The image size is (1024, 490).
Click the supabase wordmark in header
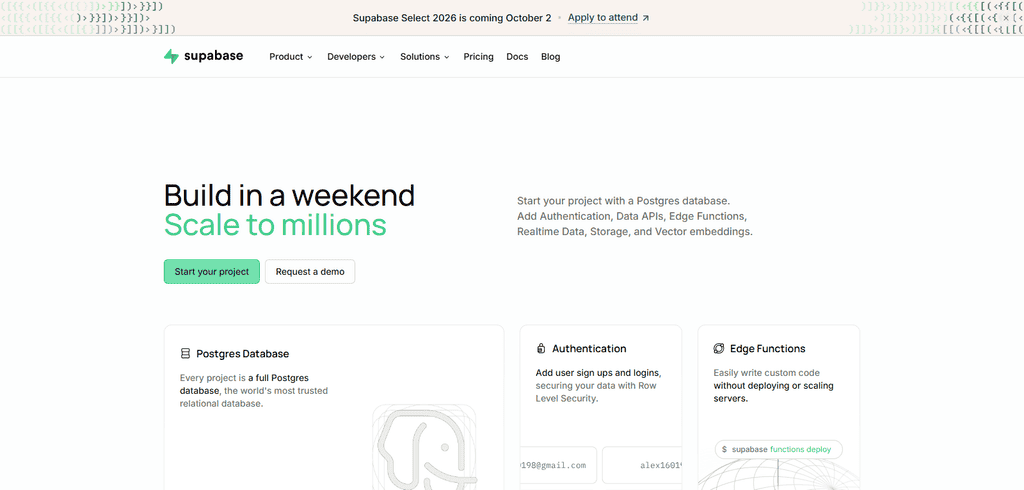pyautogui.click(x=214, y=56)
